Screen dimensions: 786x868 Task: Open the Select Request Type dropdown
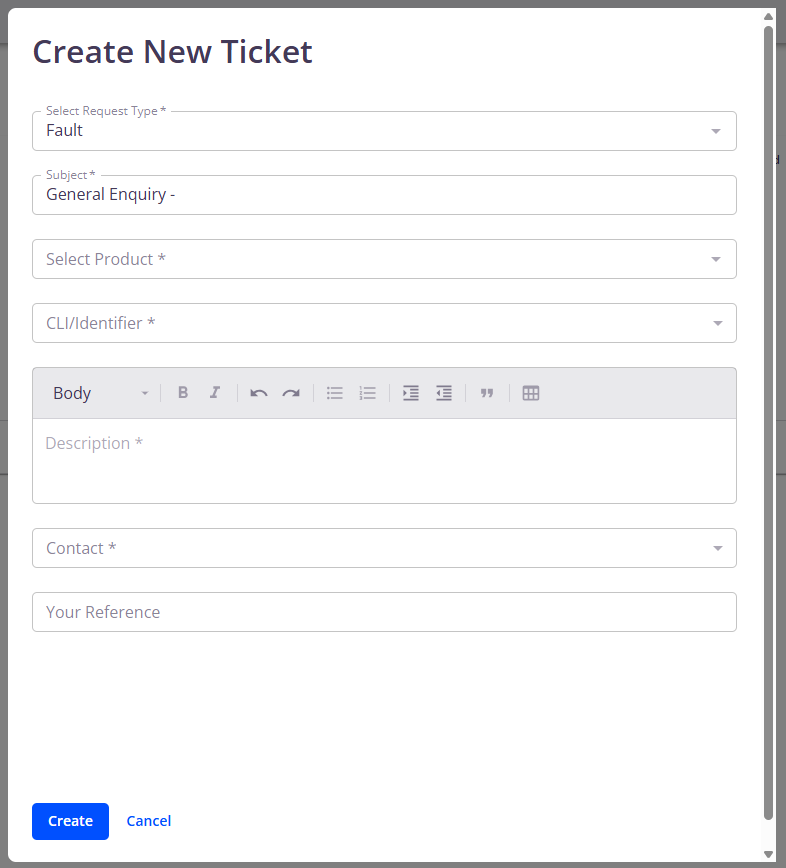click(384, 131)
